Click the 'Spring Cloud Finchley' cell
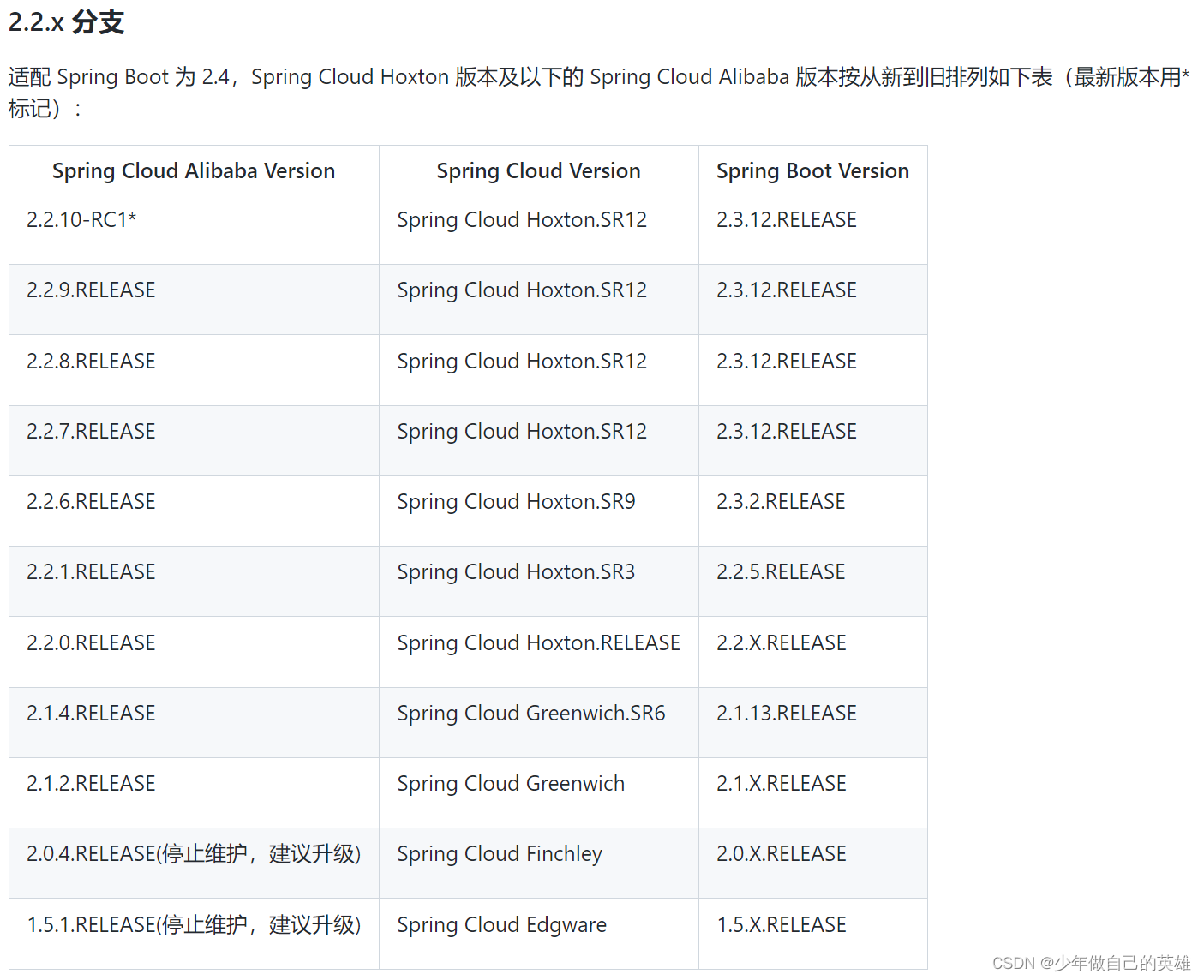1204x980 pixels. 539,863
